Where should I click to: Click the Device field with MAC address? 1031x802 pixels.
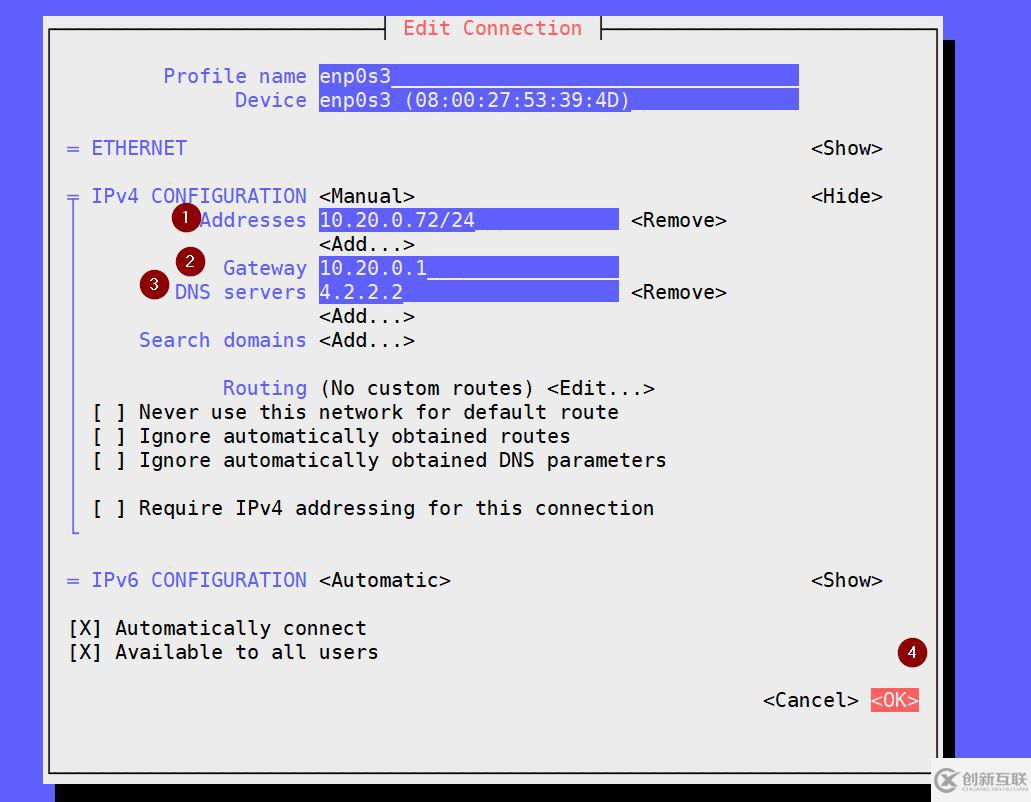point(558,100)
